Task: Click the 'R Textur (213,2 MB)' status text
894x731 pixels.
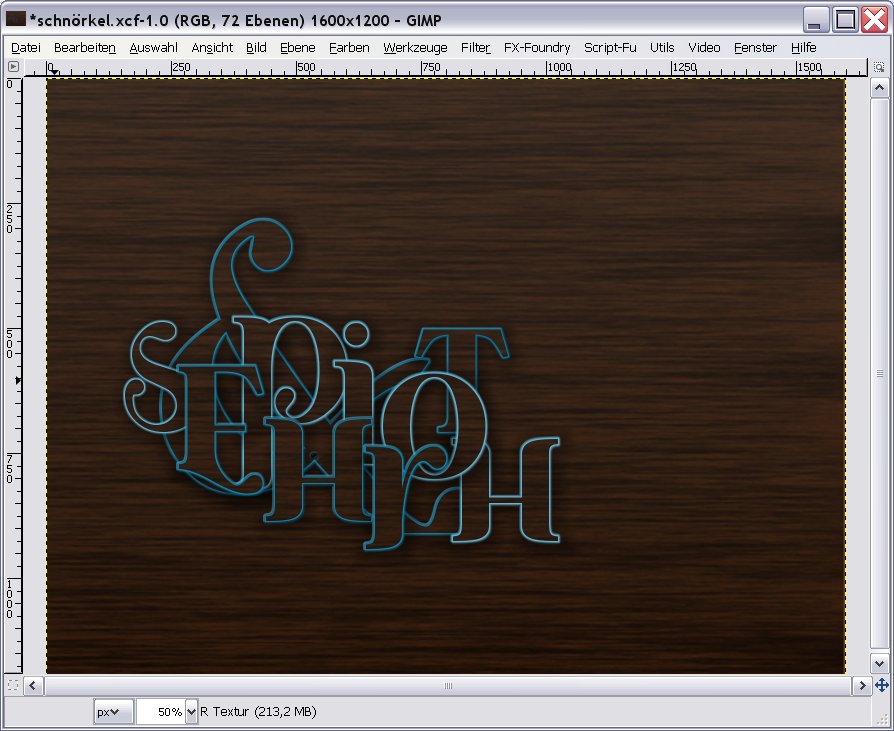Action: click(x=258, y=712)
